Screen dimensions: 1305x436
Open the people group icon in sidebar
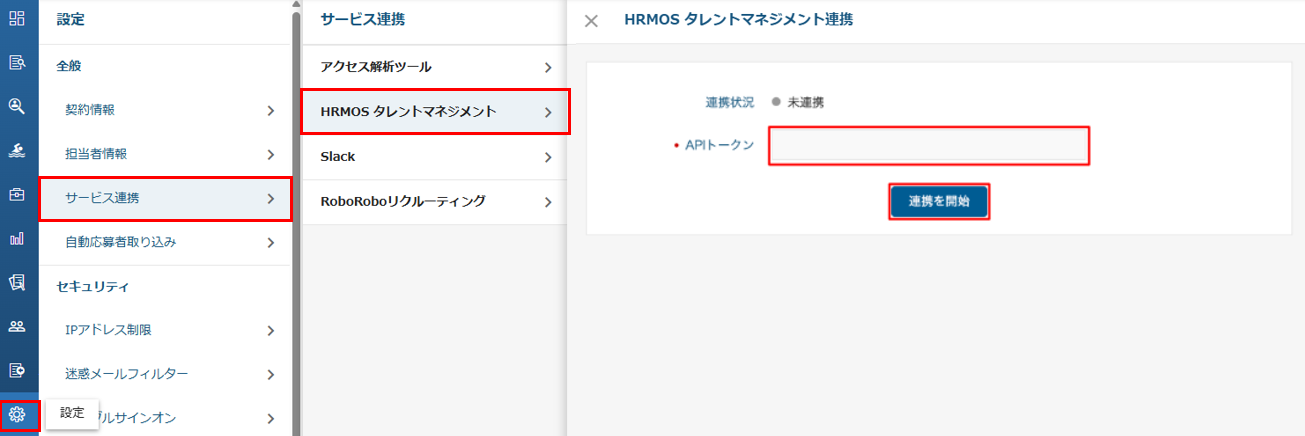coord(17,326)
